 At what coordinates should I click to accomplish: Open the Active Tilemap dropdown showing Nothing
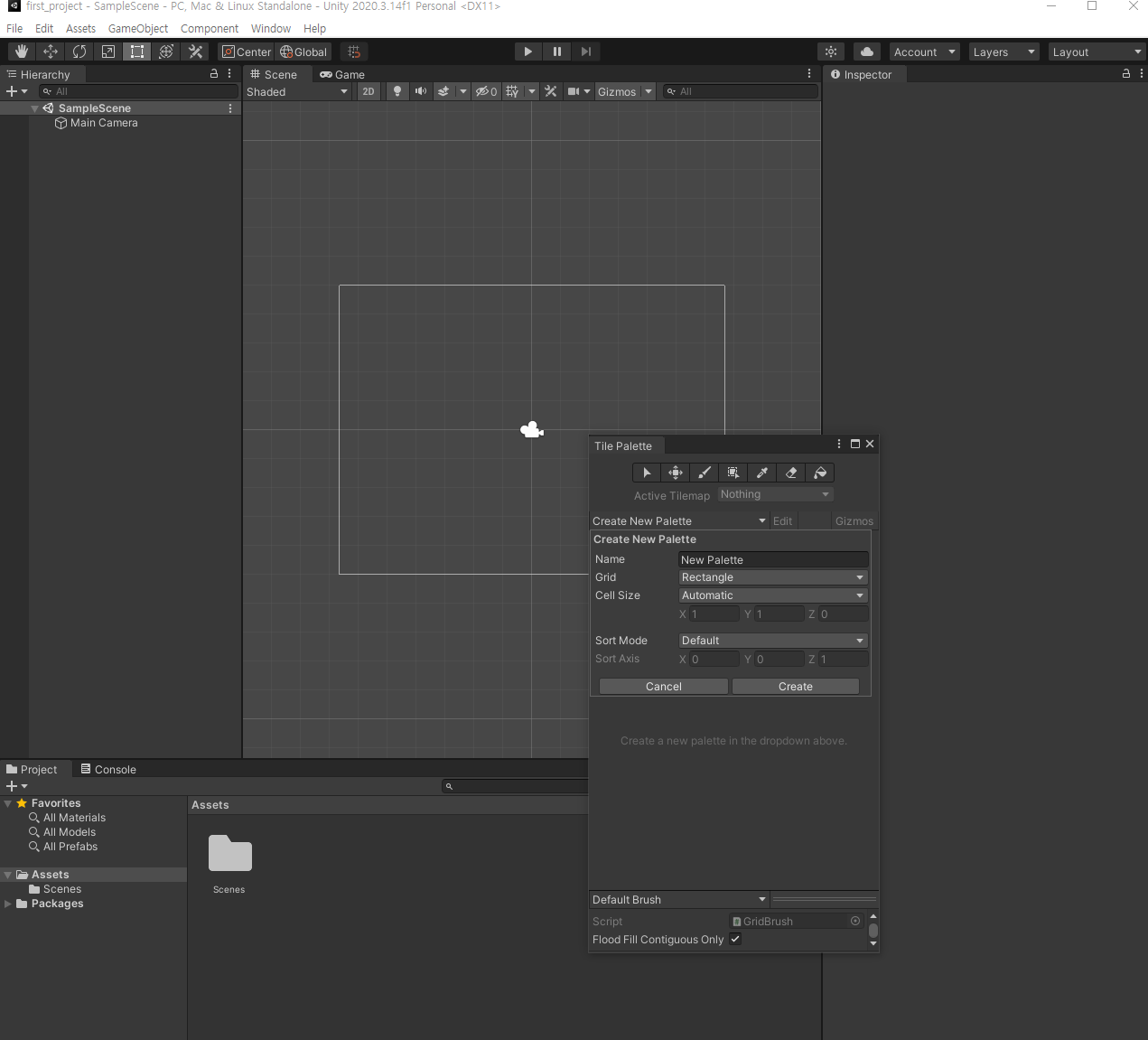(x=774, y=494)
